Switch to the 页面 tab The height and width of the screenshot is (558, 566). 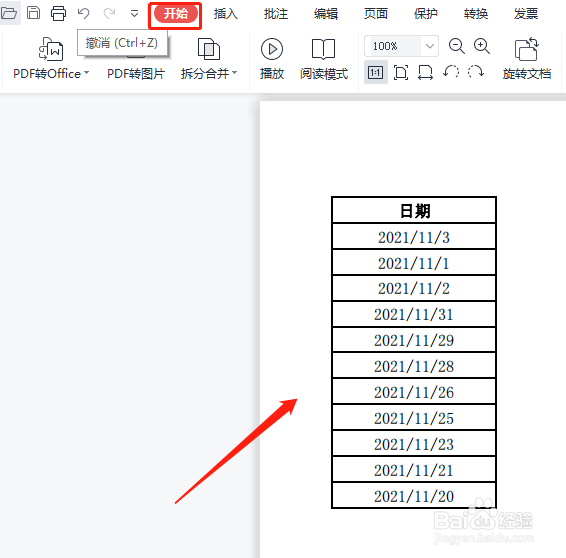tap(376, 14)
